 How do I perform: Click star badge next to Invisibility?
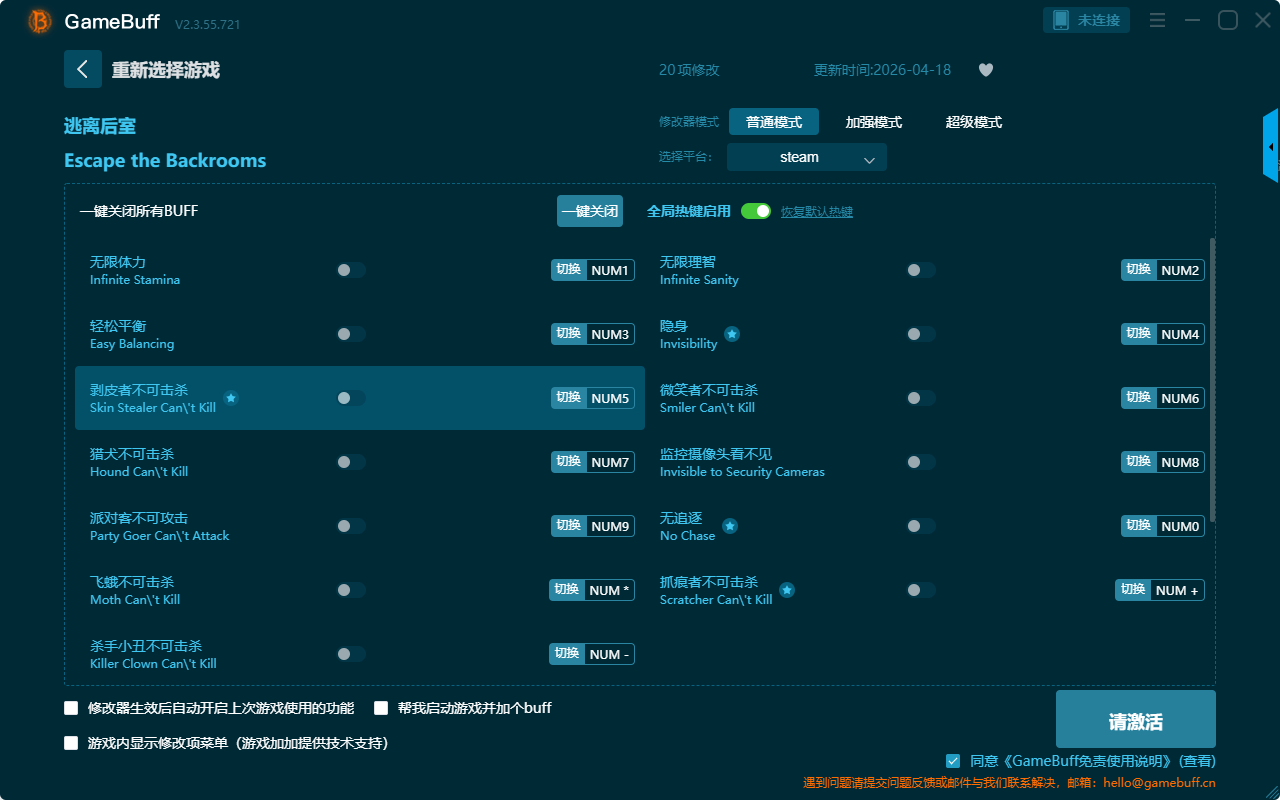pyautogui.click(x=732, y=334)
